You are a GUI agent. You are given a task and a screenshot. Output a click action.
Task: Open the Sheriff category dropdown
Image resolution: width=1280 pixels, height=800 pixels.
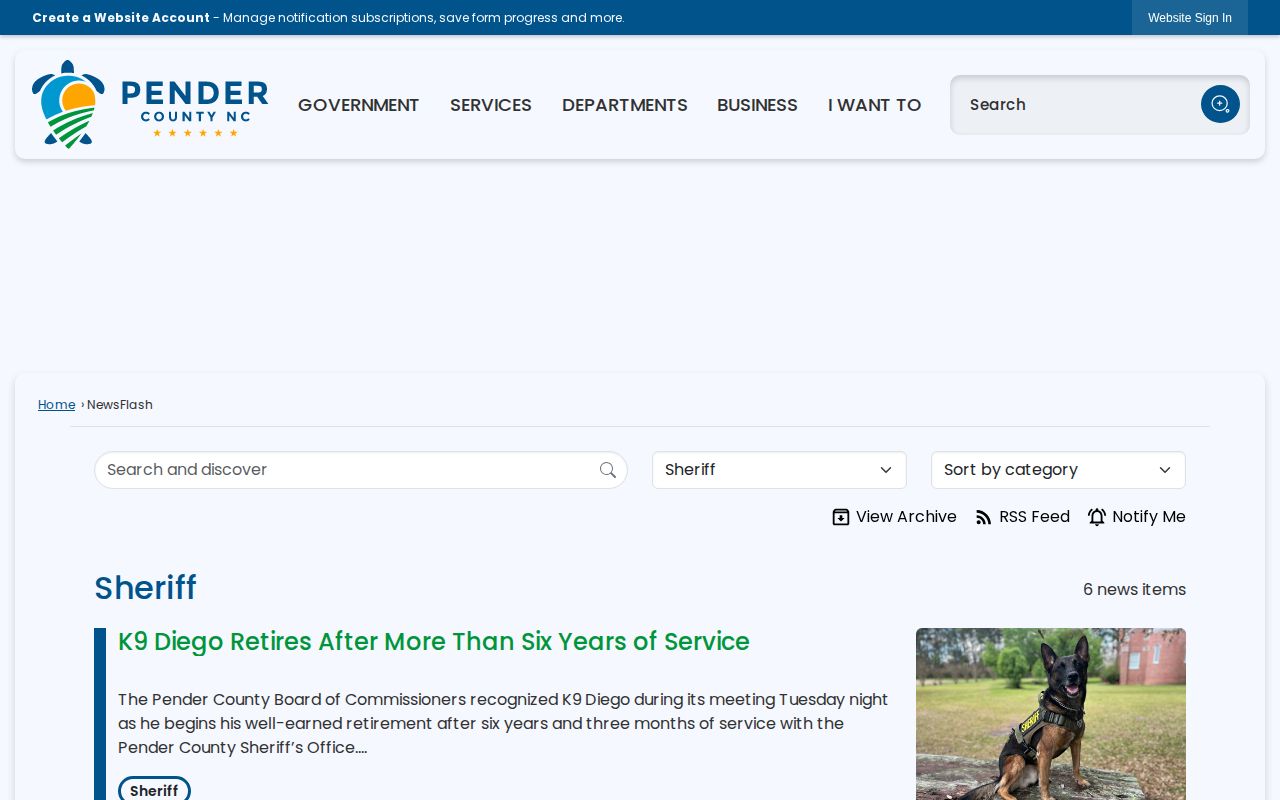click(779, 470)
